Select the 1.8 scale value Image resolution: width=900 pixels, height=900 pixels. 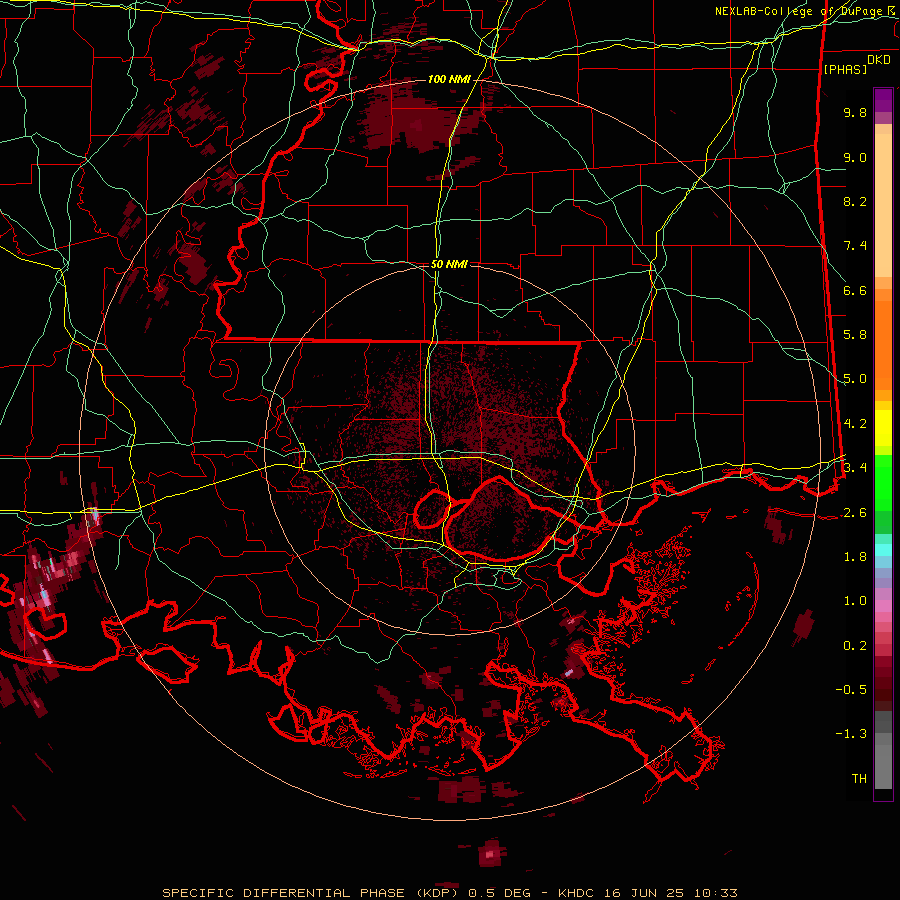(x=855, y=557)
